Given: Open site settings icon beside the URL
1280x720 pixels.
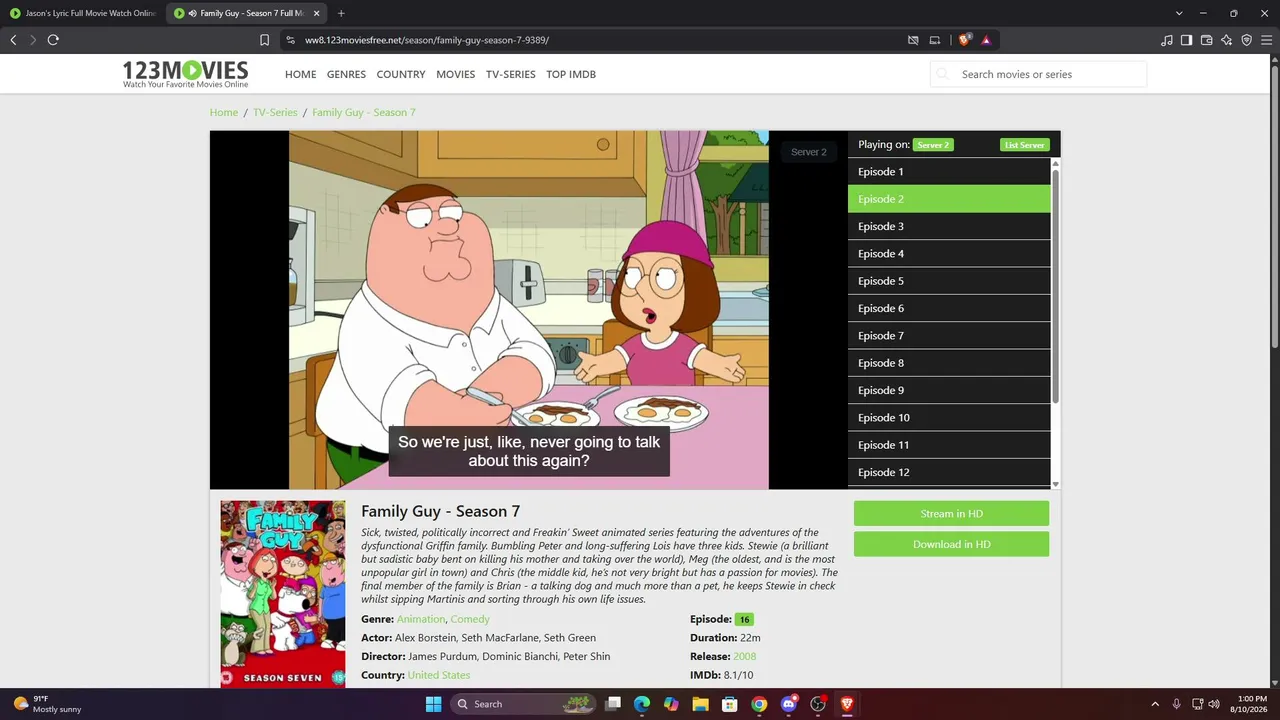Looking at the screenshot, I should 290,40.
